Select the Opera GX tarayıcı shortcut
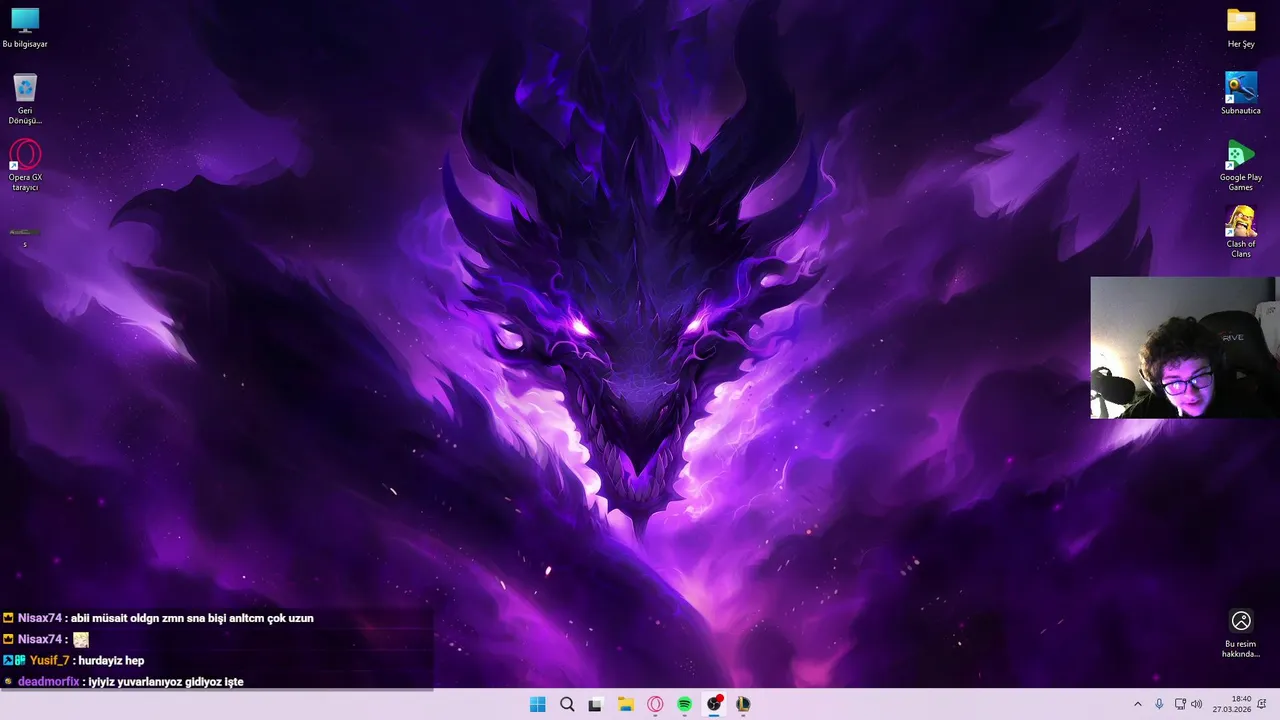This screenshot has width=1280, height=720. click(x=25, y=165)
